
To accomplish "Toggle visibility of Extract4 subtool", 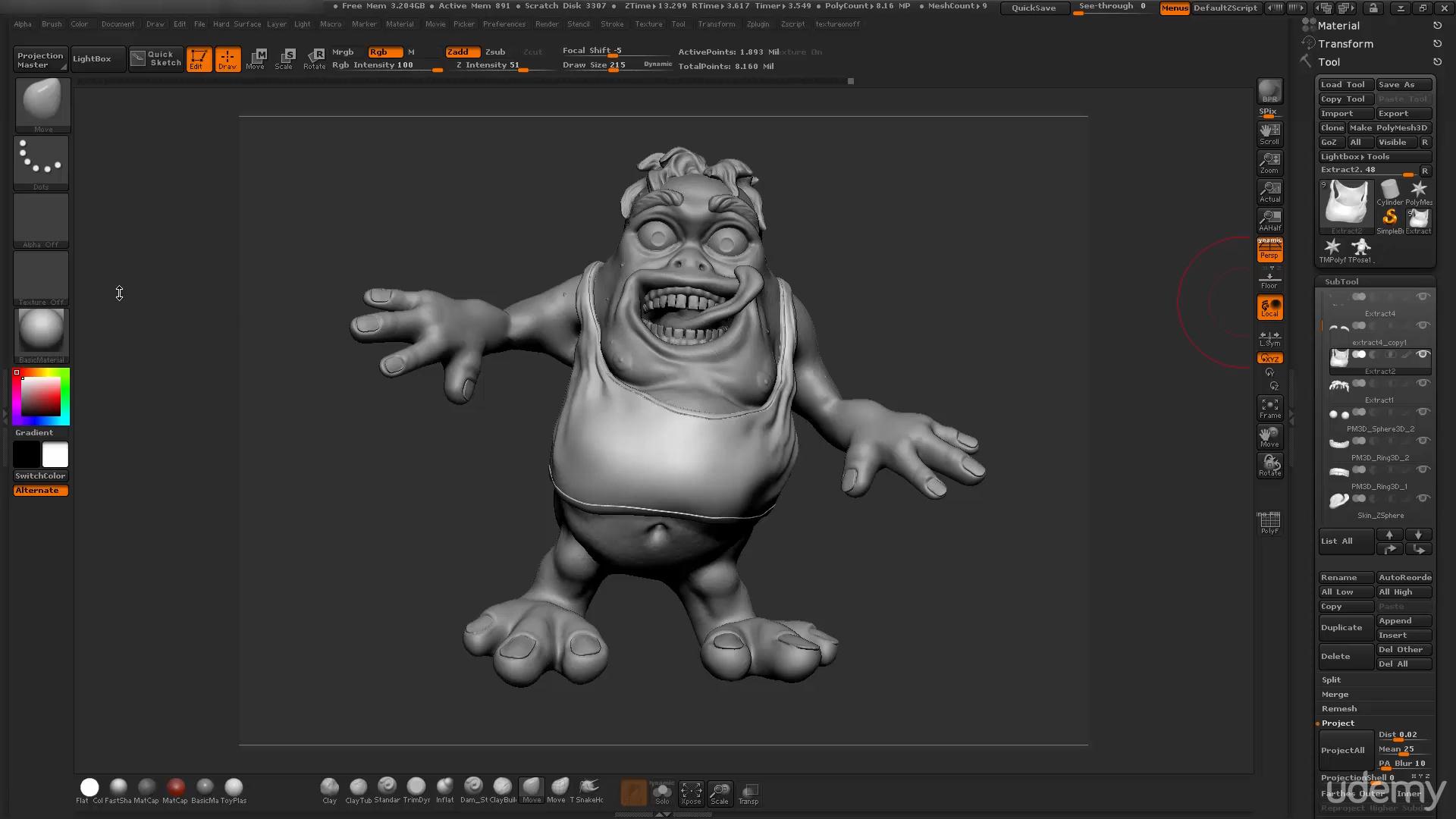I will click(x=1423, y=297).
